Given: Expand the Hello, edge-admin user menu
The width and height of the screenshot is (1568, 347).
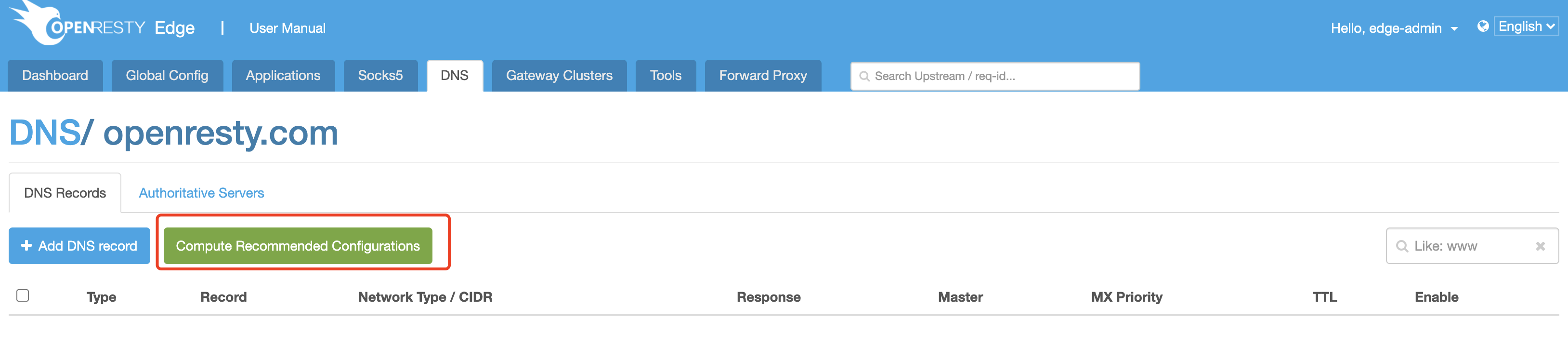Looking at the screenshot, I should pos(1394,28).
